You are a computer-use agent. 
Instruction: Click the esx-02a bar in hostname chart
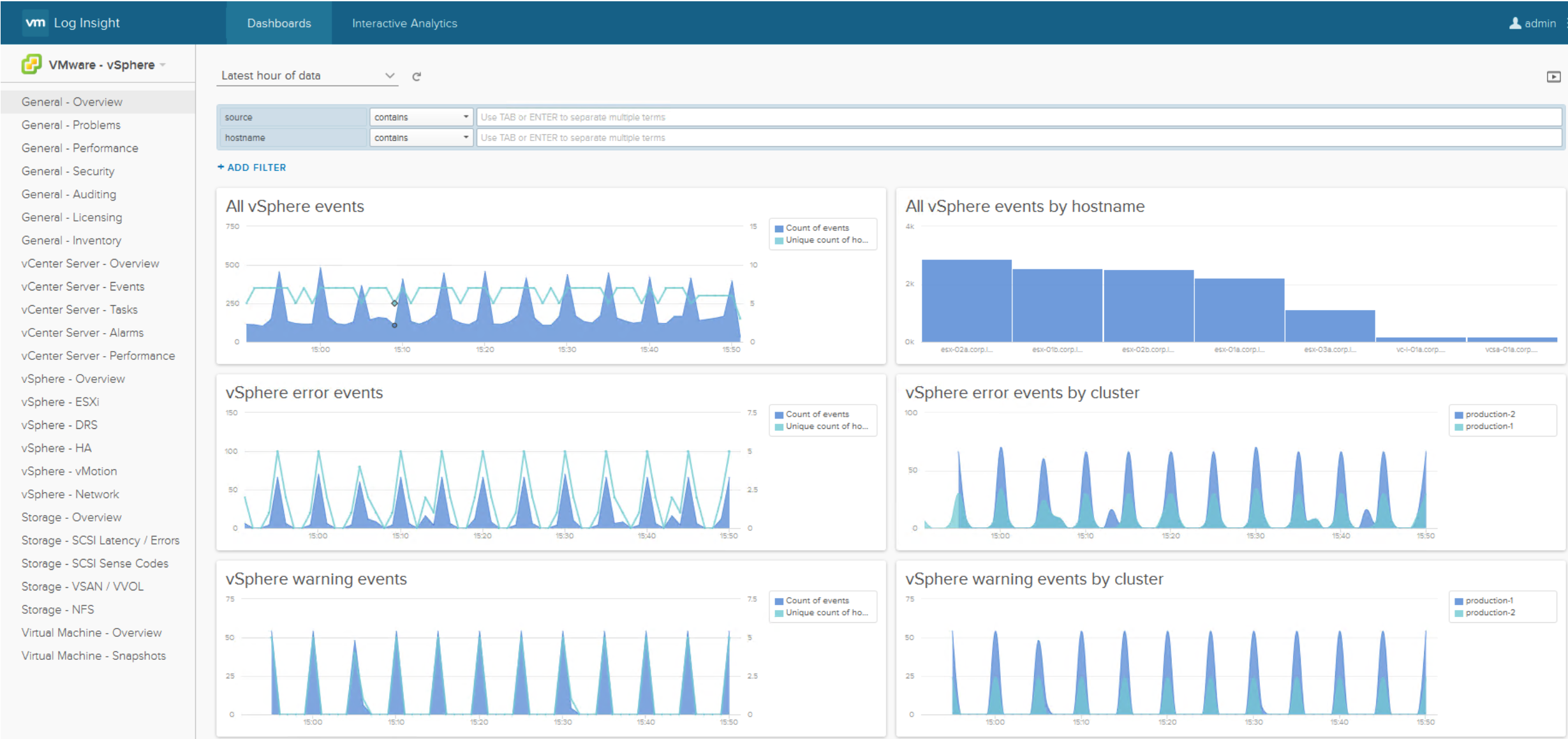[x=966, y=301]
